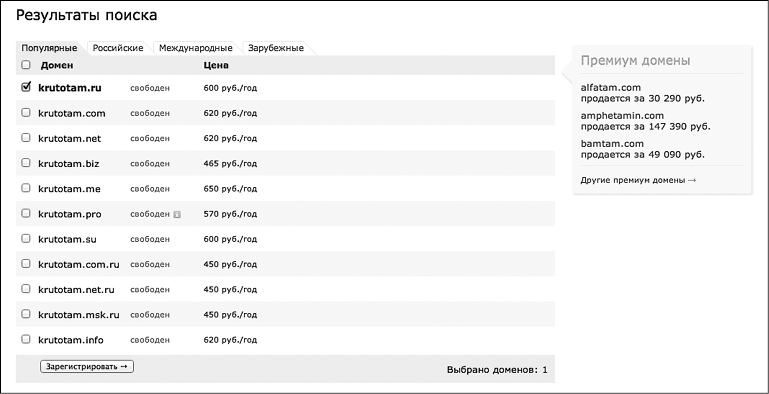This screenshot has height=394, width=769.
Task: Select the krutotam.net checkbox
Action: coord(26,137)
